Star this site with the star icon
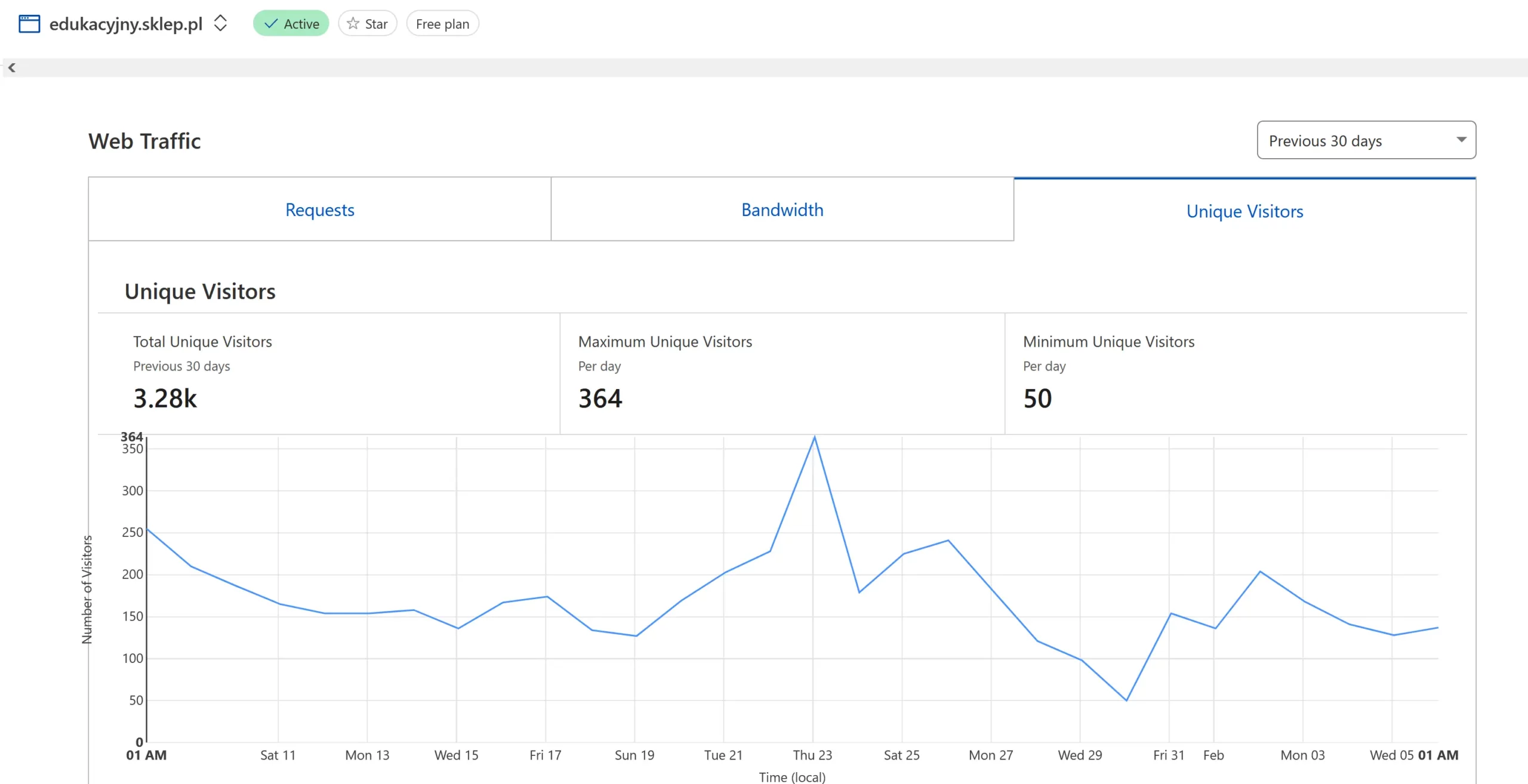The image size is (1528, 784). point(353,24)
